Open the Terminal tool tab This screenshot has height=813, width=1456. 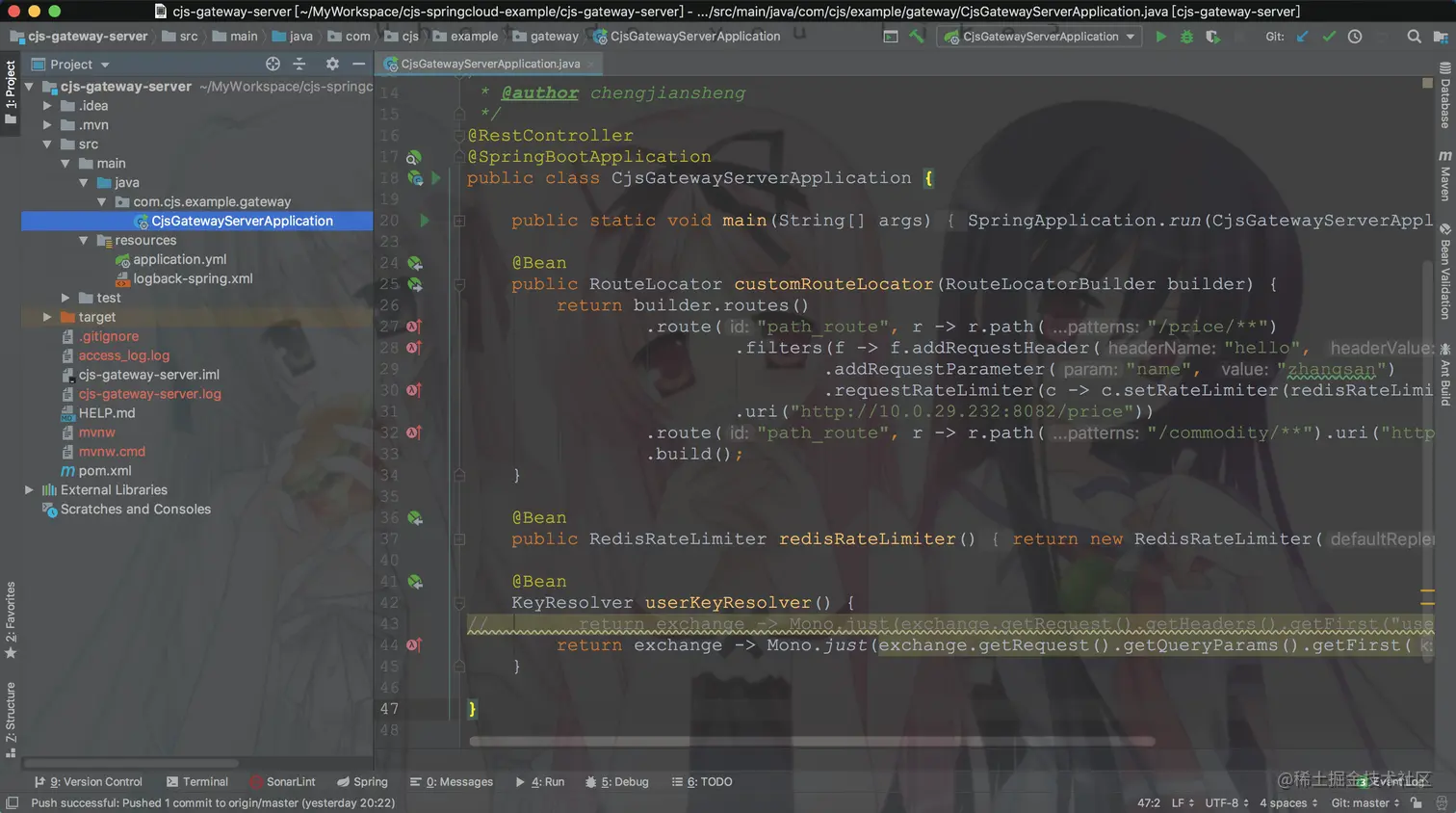click(197, 782)
